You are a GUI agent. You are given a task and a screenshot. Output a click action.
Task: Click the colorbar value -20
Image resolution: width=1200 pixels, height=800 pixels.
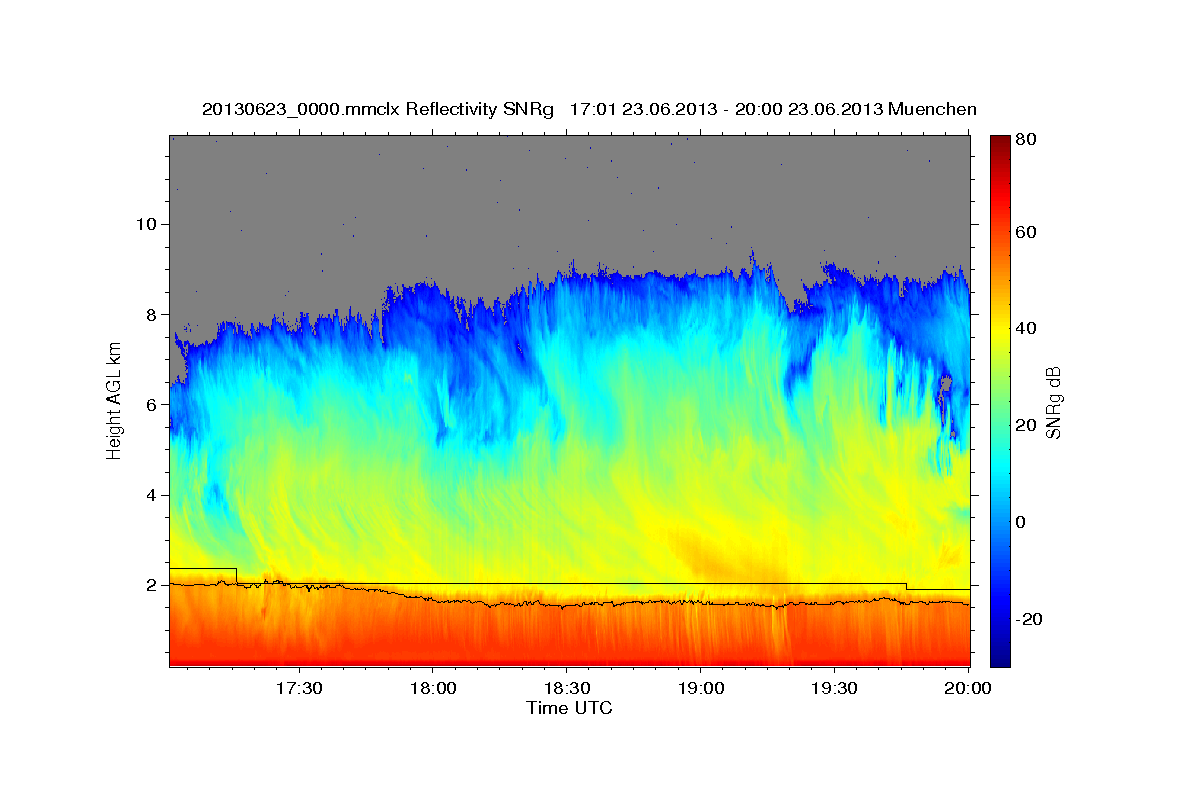click(1030, 619)
